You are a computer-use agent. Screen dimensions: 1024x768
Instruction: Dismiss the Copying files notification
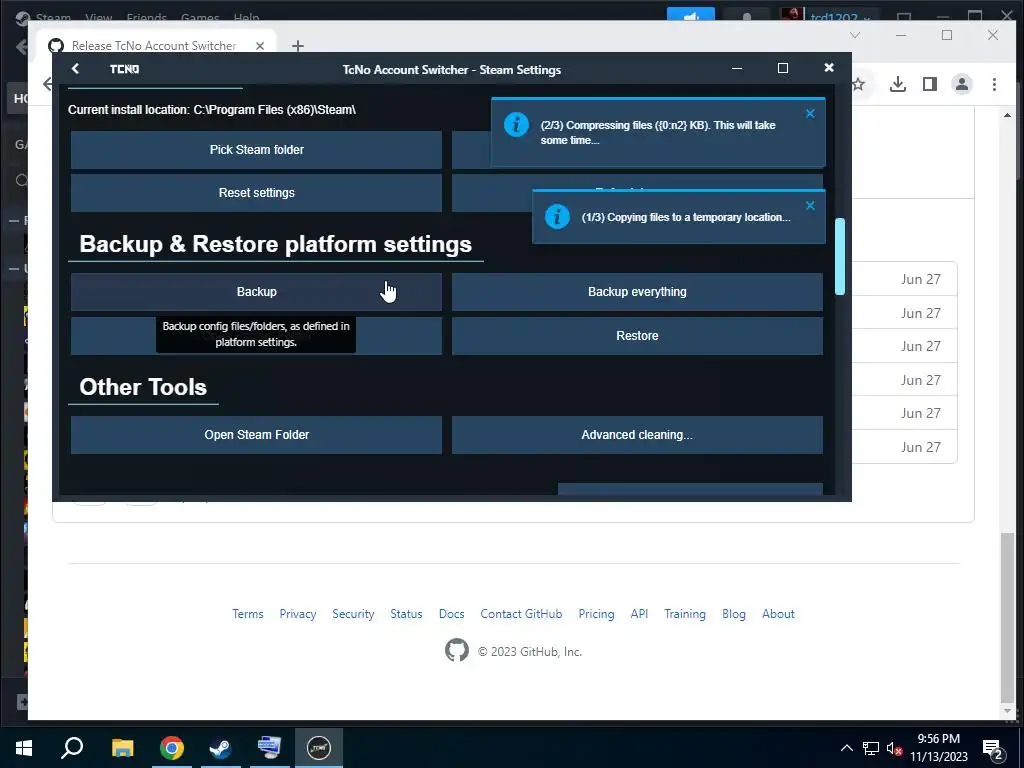pyautogui.click(x=810, y=206)
